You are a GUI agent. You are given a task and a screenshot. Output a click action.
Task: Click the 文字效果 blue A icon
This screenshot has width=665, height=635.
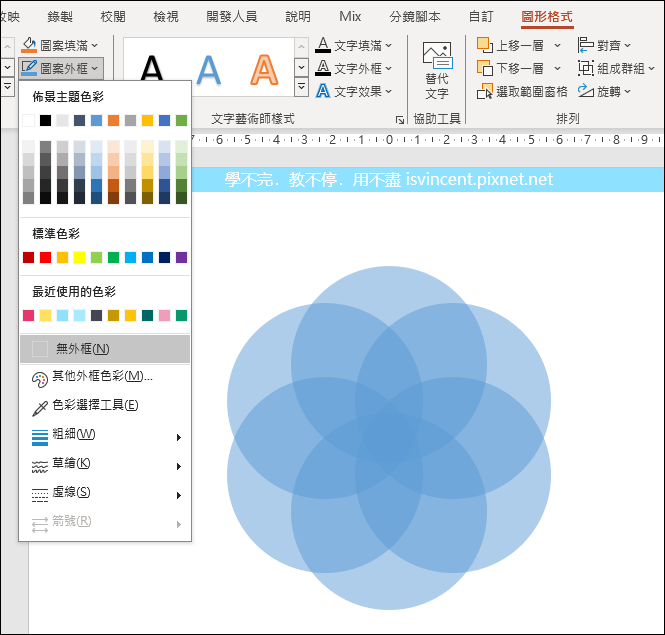tap(323, 91)
